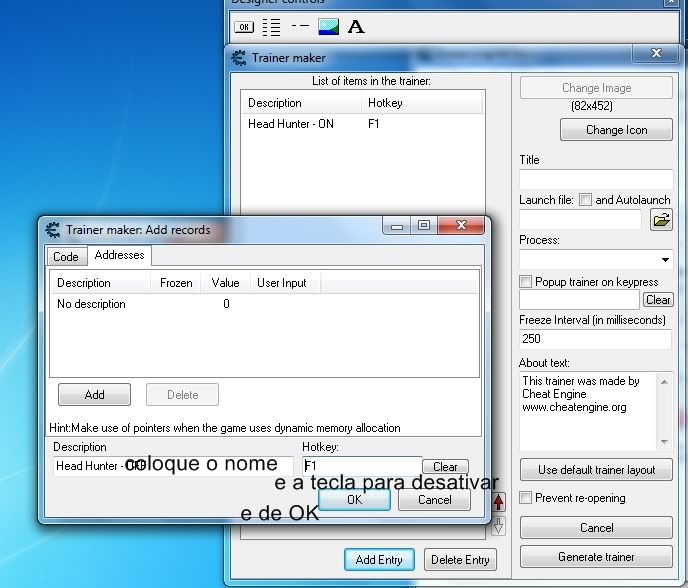Select the Head Hunter - ON list entry
This screenshot has width=688, height=588.
click(x=291, y=124)
